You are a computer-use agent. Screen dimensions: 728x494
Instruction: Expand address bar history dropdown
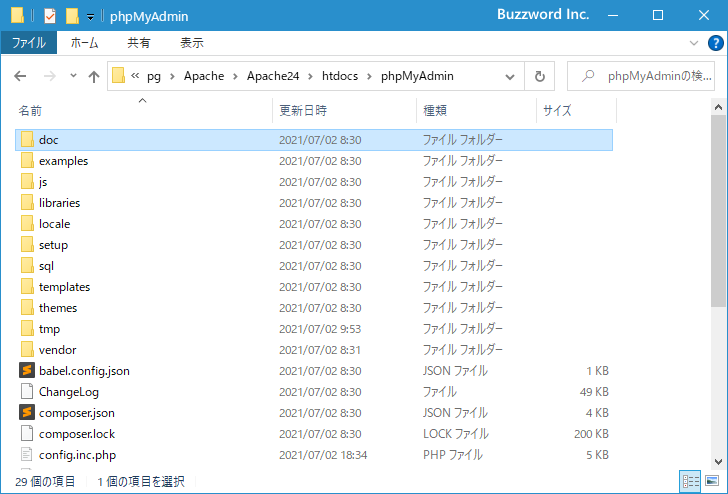pos(510,77)
